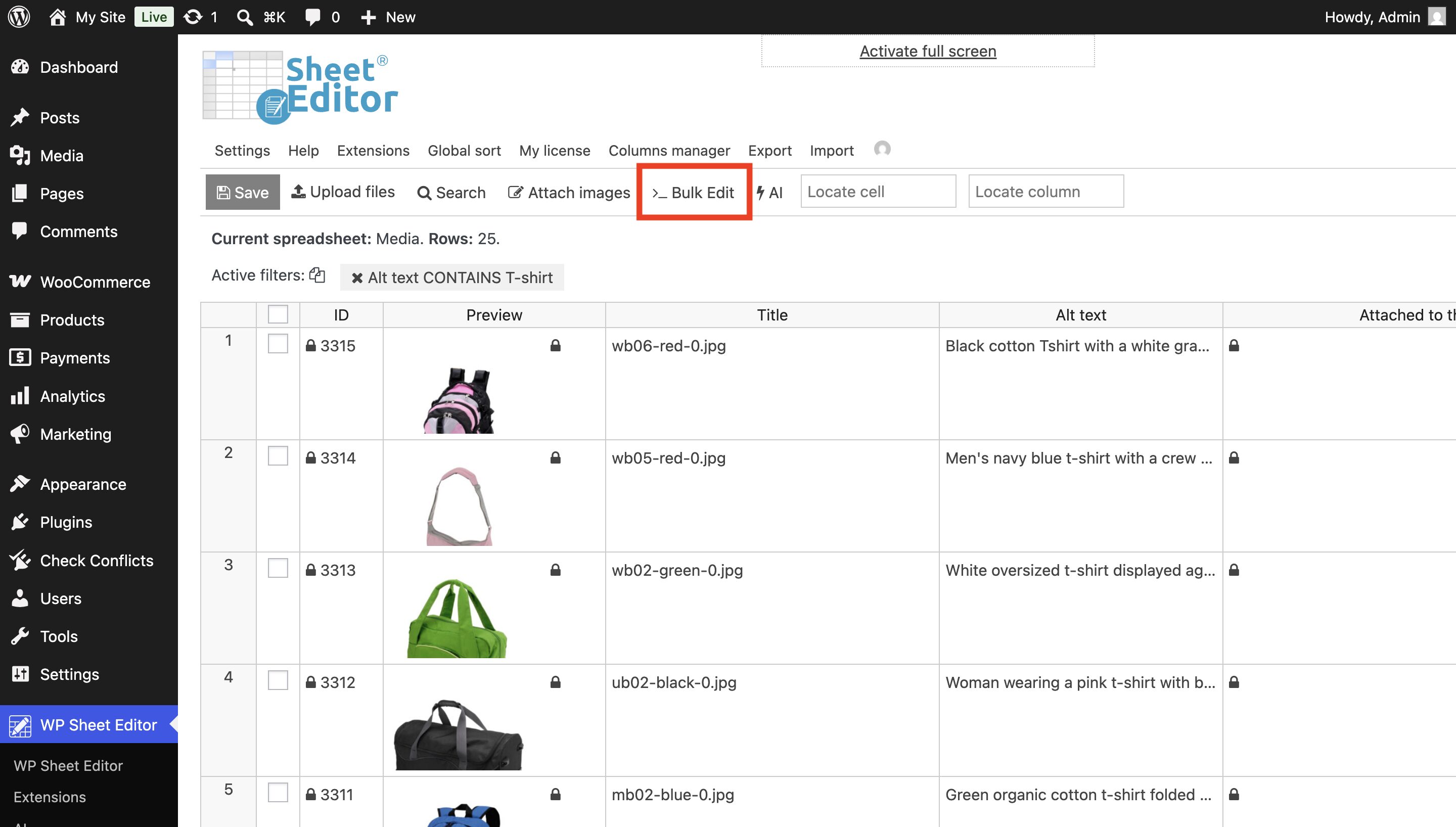Check the row checkbox for ID 3313
This screenshot has width=1456, height=827.
(x=278, y=568)
